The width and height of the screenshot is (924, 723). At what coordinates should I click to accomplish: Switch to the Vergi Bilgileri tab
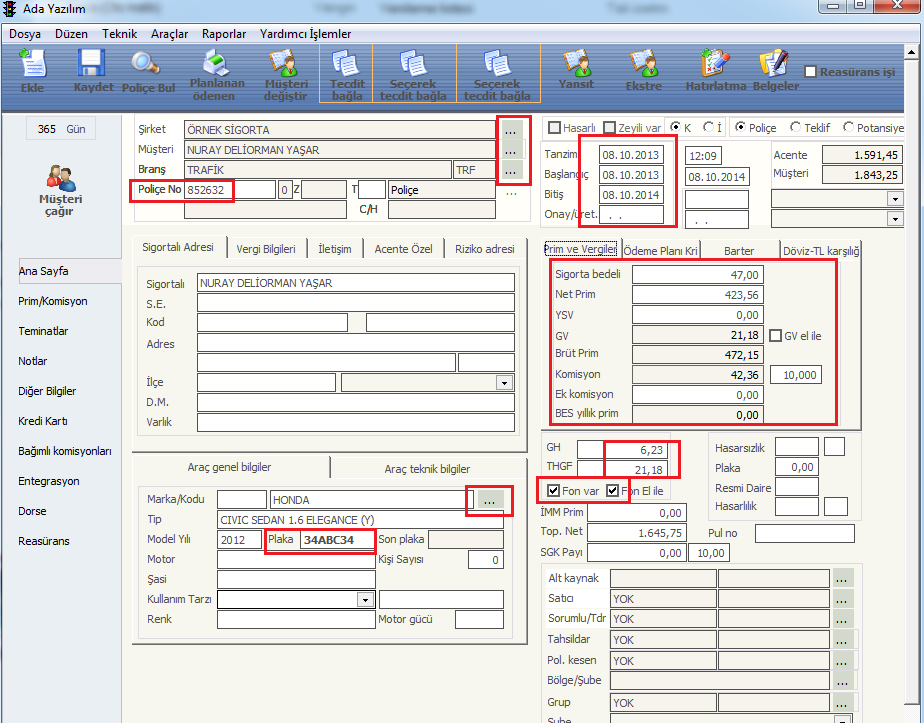pos(265,249)
